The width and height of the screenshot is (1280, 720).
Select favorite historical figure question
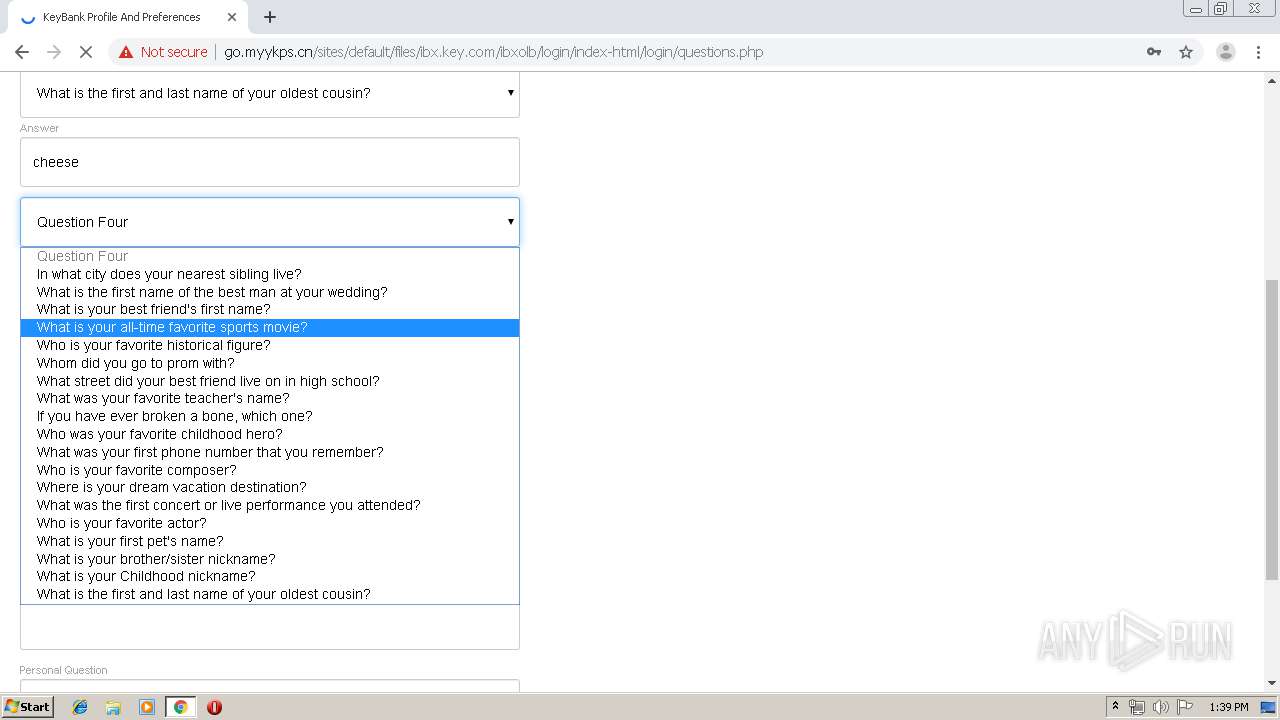tap(270, 345)
